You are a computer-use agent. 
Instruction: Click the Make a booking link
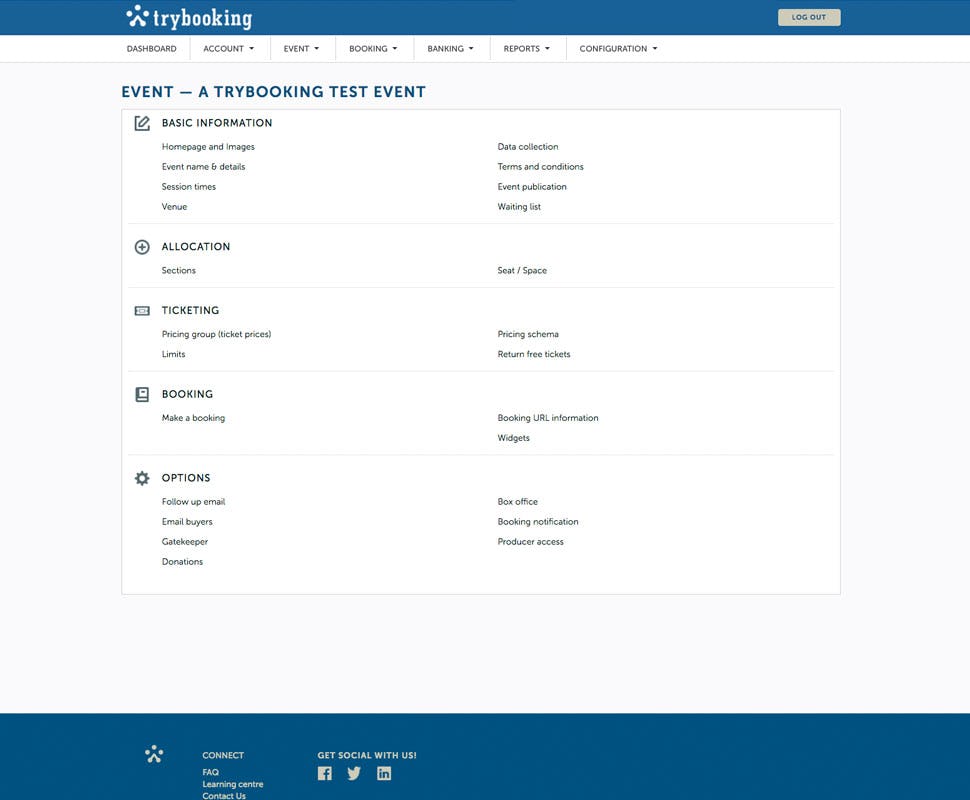click(x=192, y=417)
